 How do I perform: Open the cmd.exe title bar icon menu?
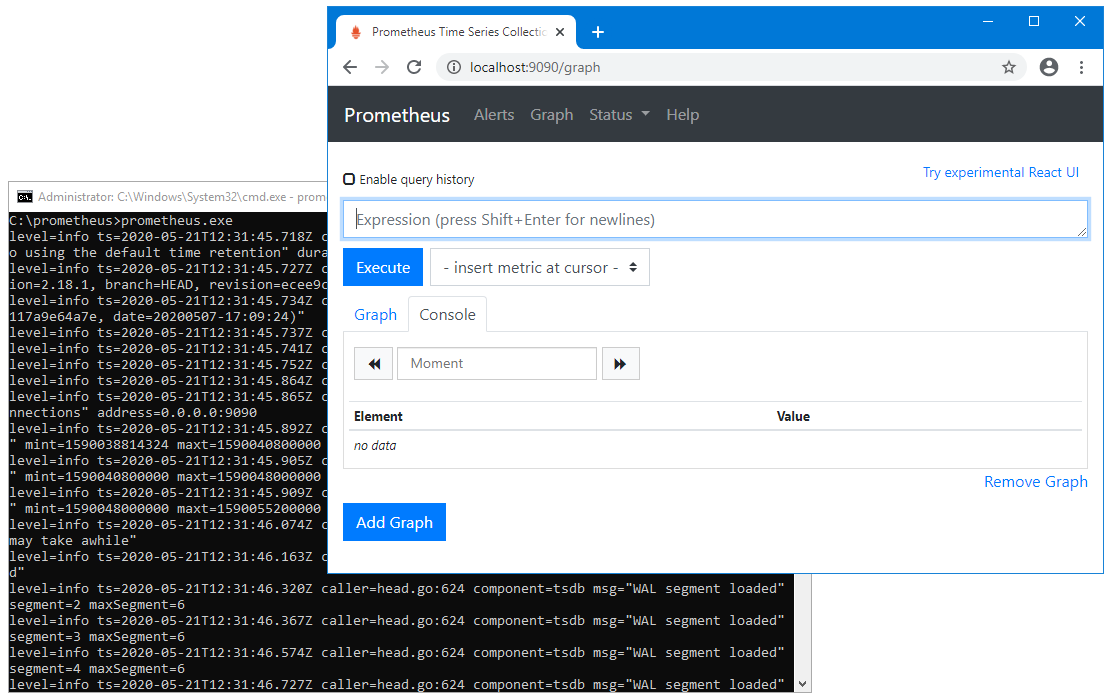click(x=24, y=197)
